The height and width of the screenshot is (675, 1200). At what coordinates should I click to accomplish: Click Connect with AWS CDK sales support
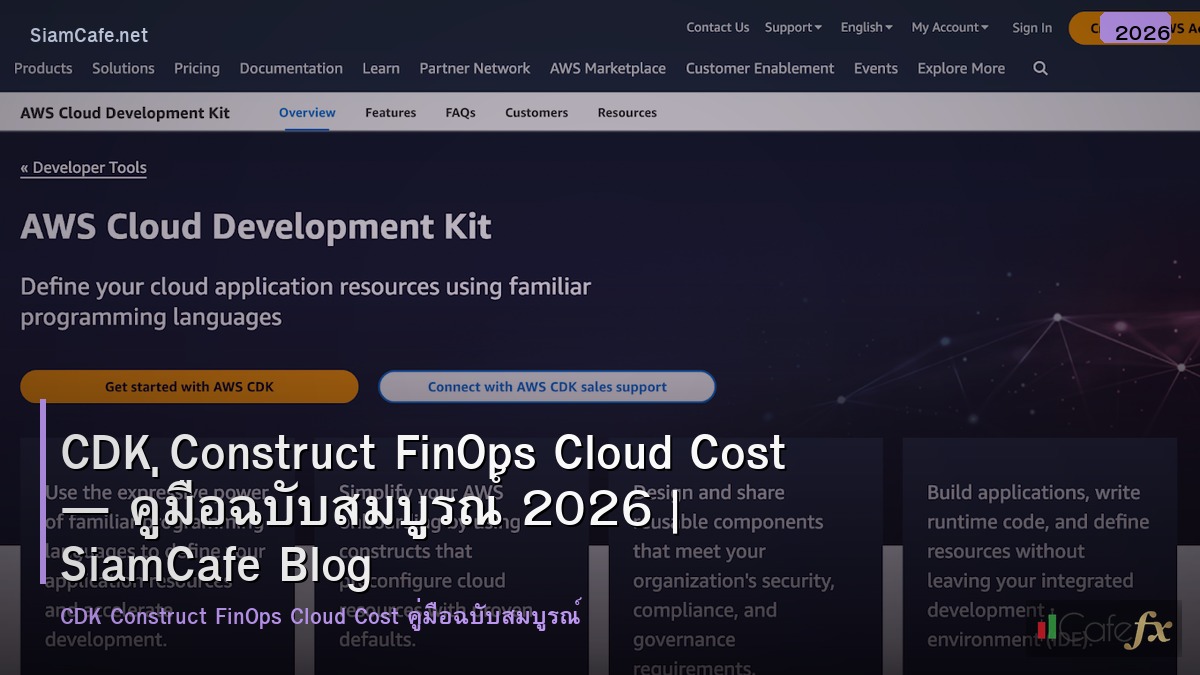(x=547, y=386)
